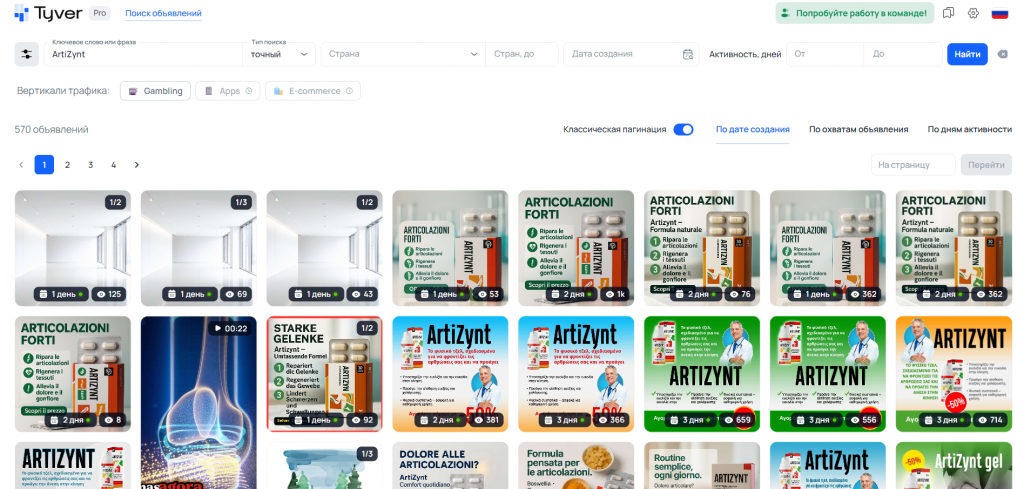Go to page 3

point(91,165)
